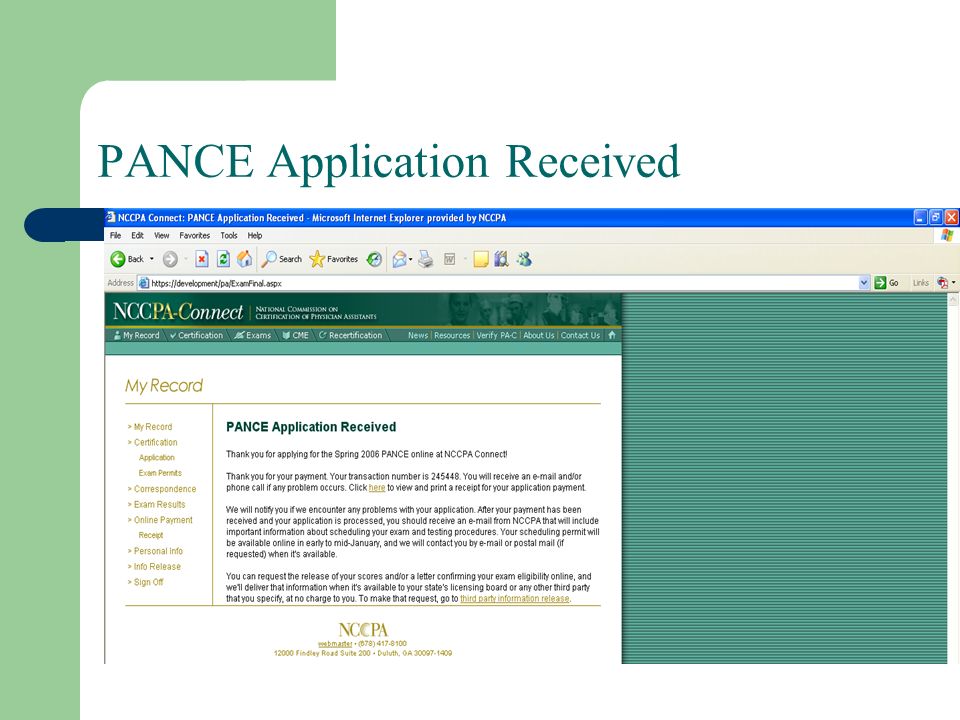
Task: Open the History clock-globe icon
Action: point(374,260)
